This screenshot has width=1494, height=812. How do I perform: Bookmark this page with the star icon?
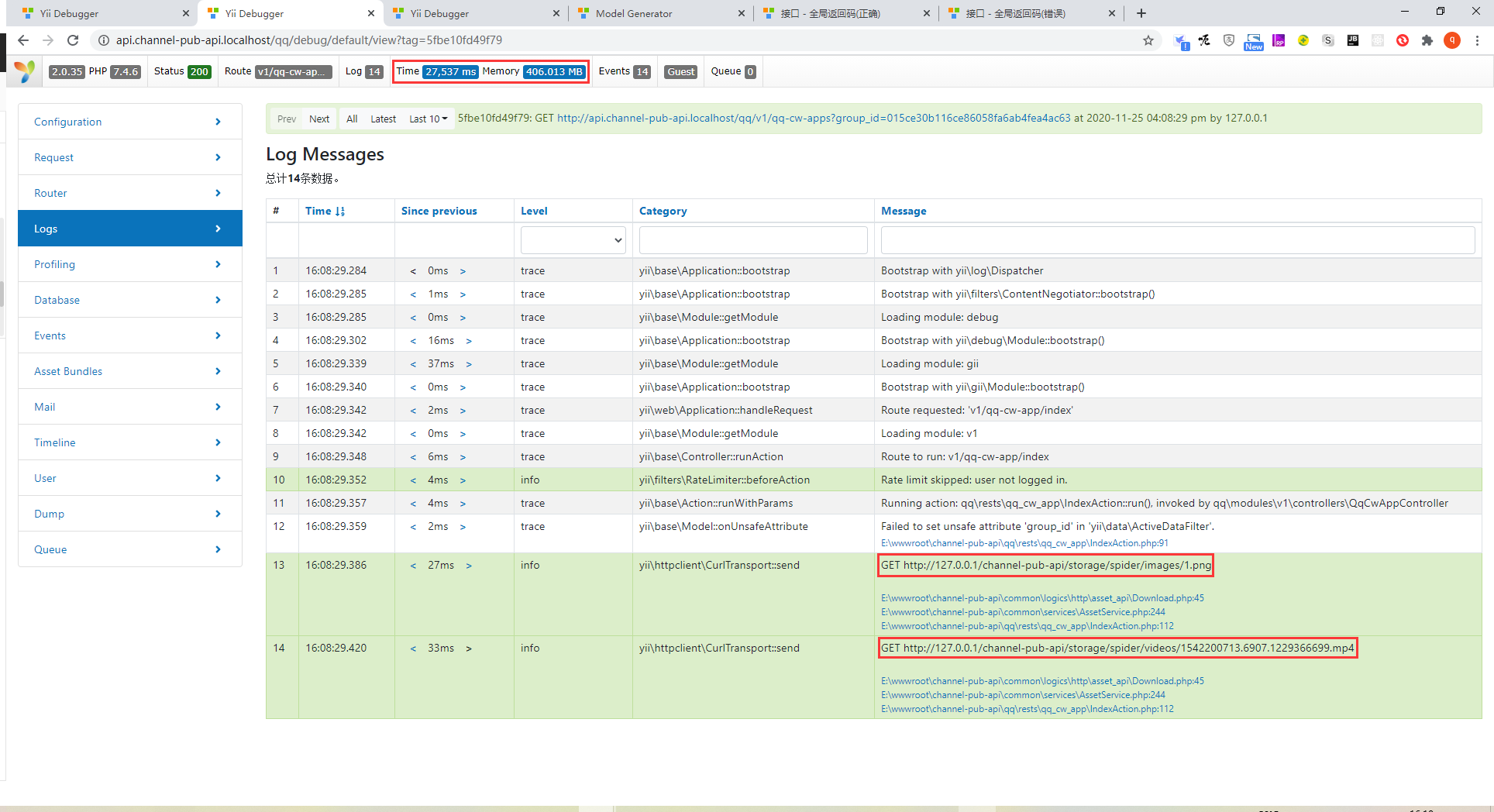click(1148, 40)
